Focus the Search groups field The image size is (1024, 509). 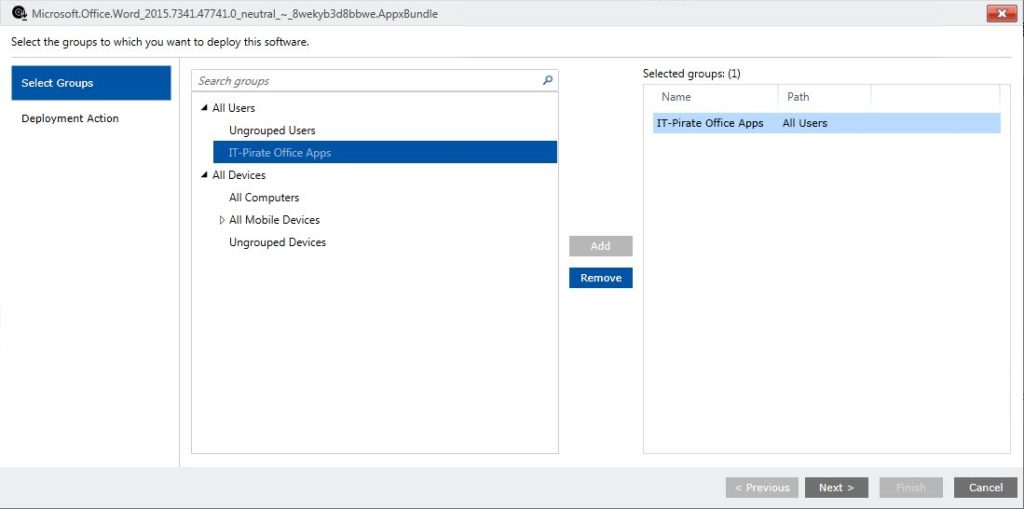pyautogui.click(x=369, y=80)
